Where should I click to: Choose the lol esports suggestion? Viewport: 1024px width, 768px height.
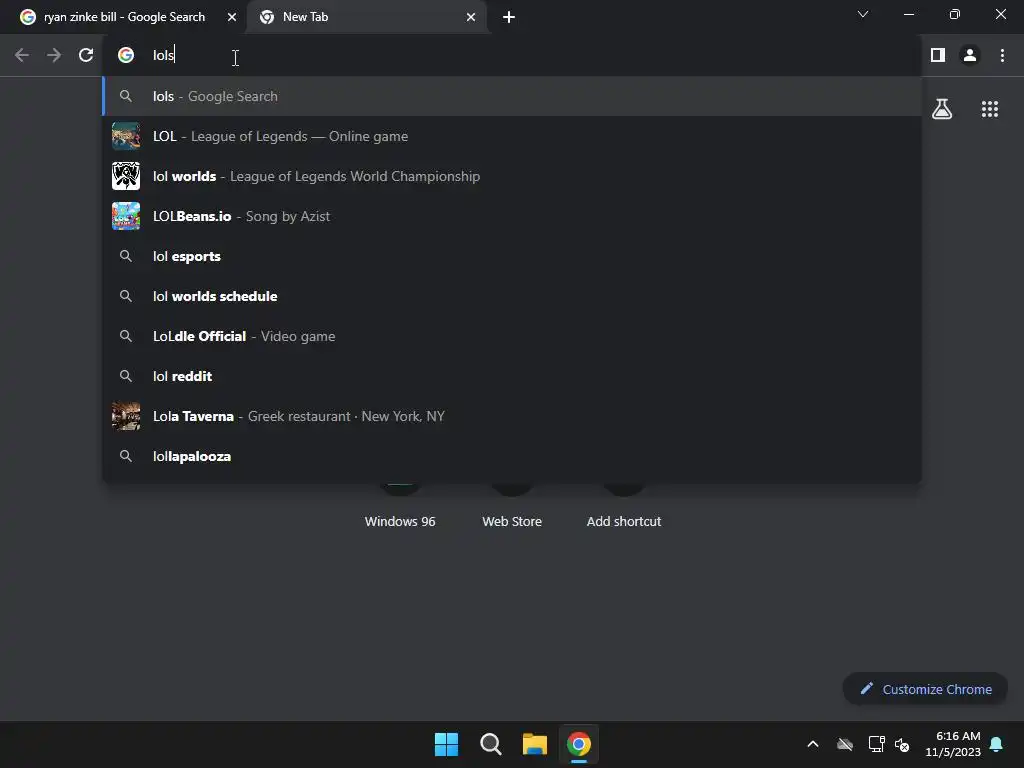513,256
